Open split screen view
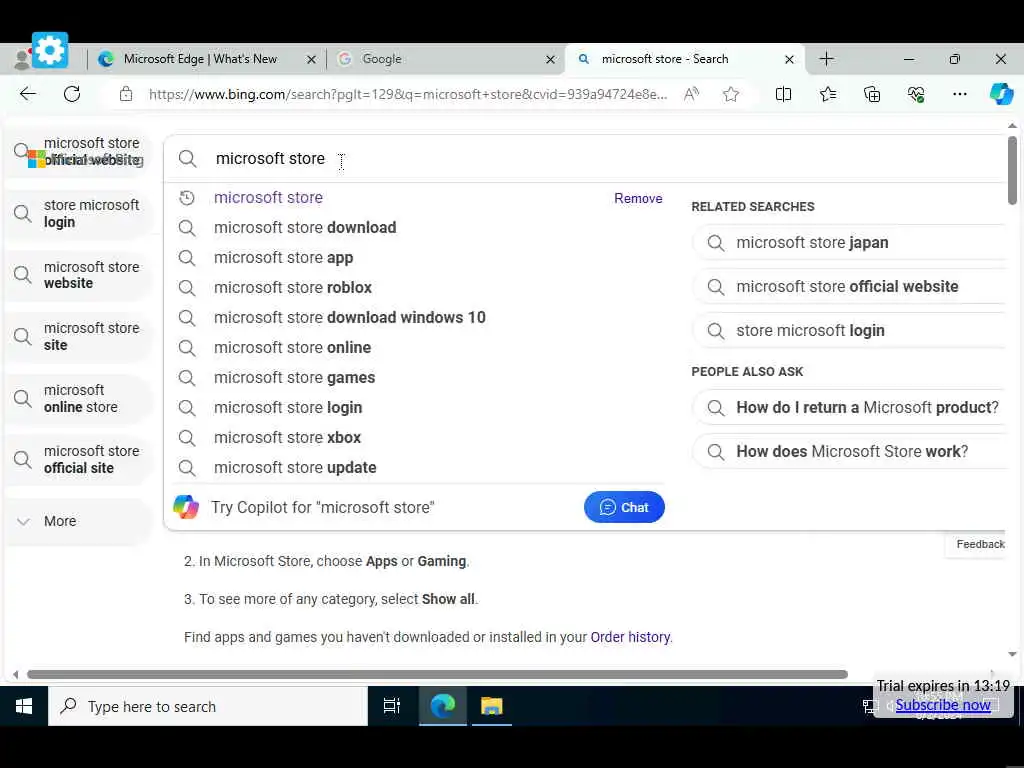 point(783,94)
